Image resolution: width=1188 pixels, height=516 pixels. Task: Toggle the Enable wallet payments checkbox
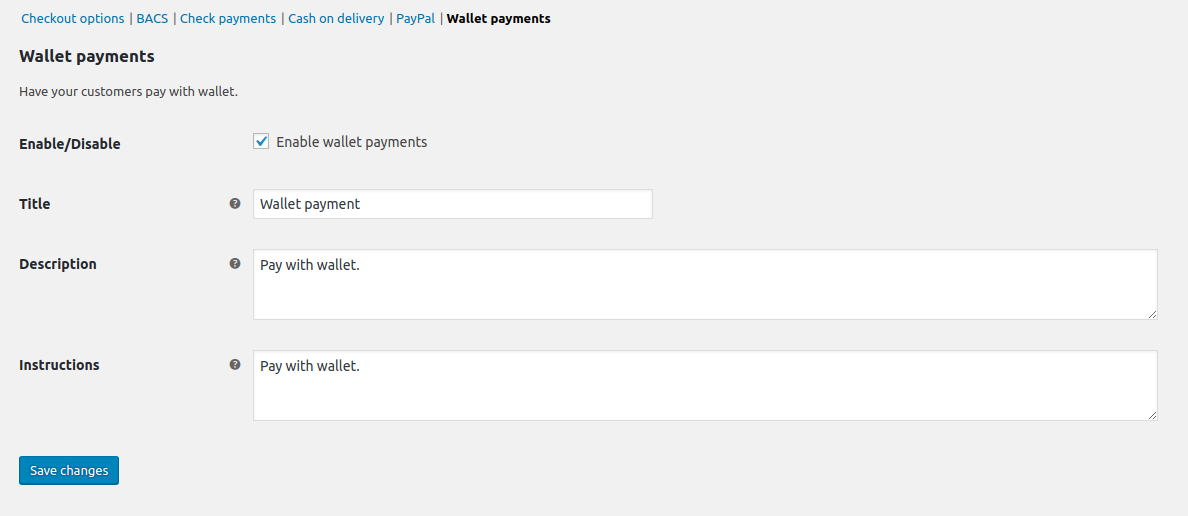(262, 142)
